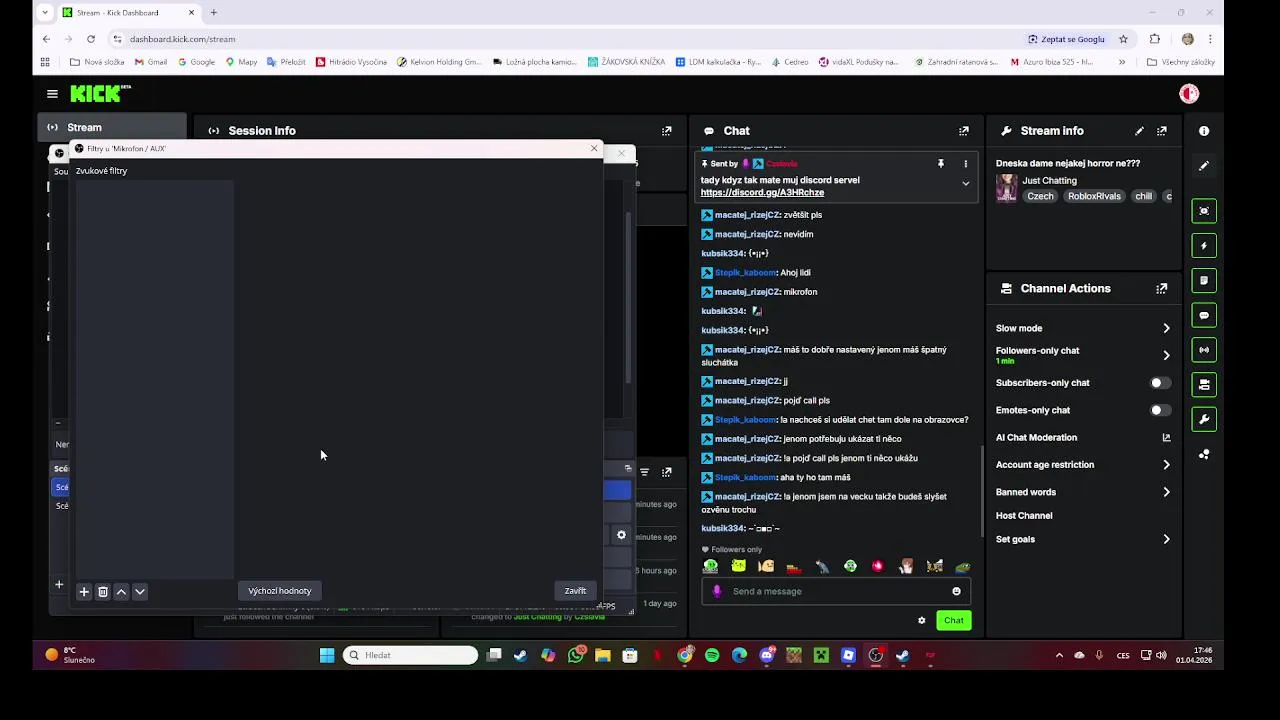Open a new Chrome tab

pos(213,13)
